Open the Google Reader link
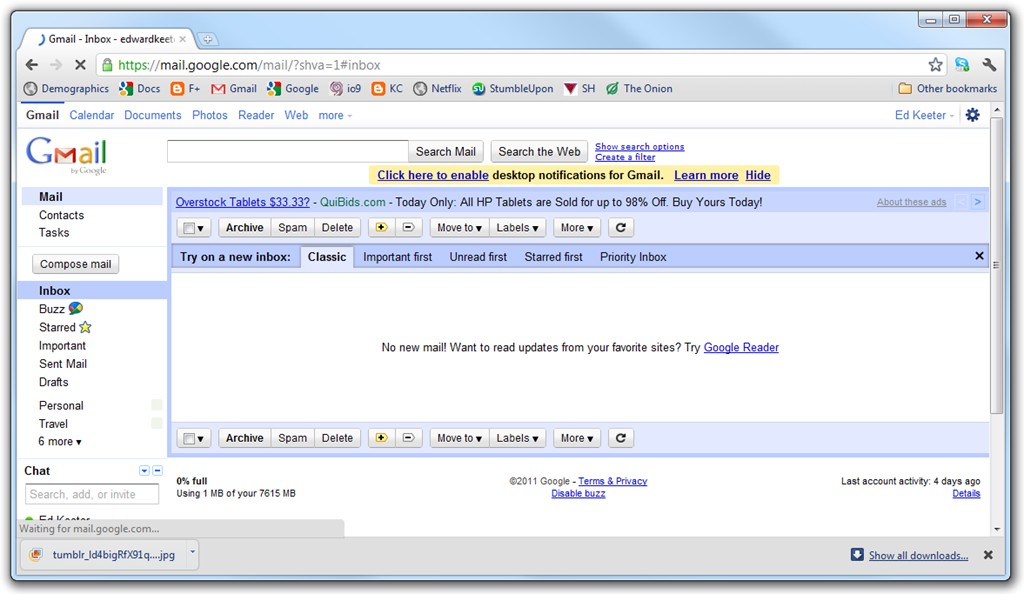 [741, 347]
